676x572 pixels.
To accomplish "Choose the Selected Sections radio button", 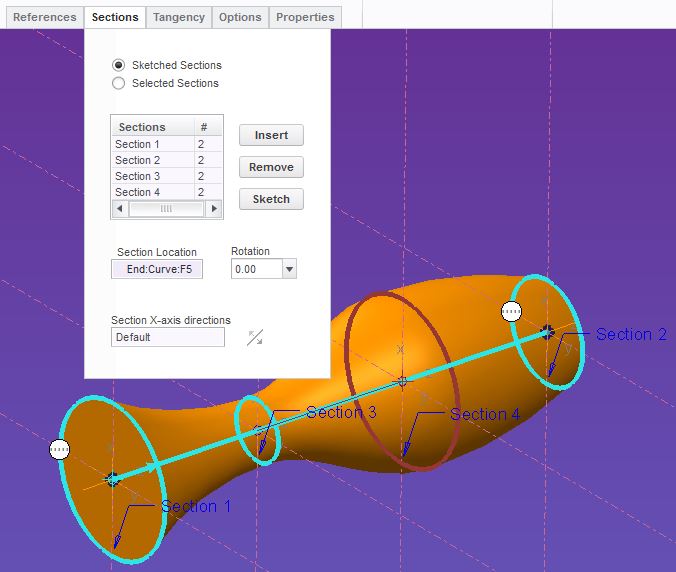I will [119, 83].
